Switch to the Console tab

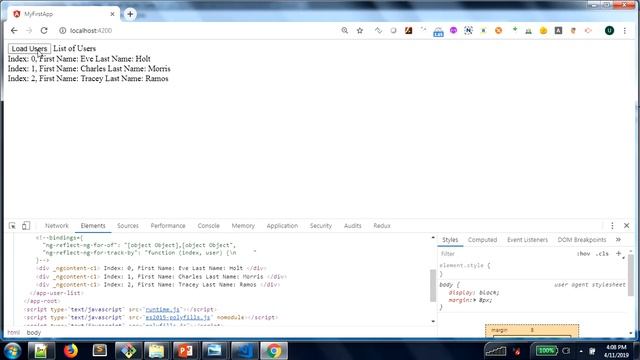coord(209,226)
